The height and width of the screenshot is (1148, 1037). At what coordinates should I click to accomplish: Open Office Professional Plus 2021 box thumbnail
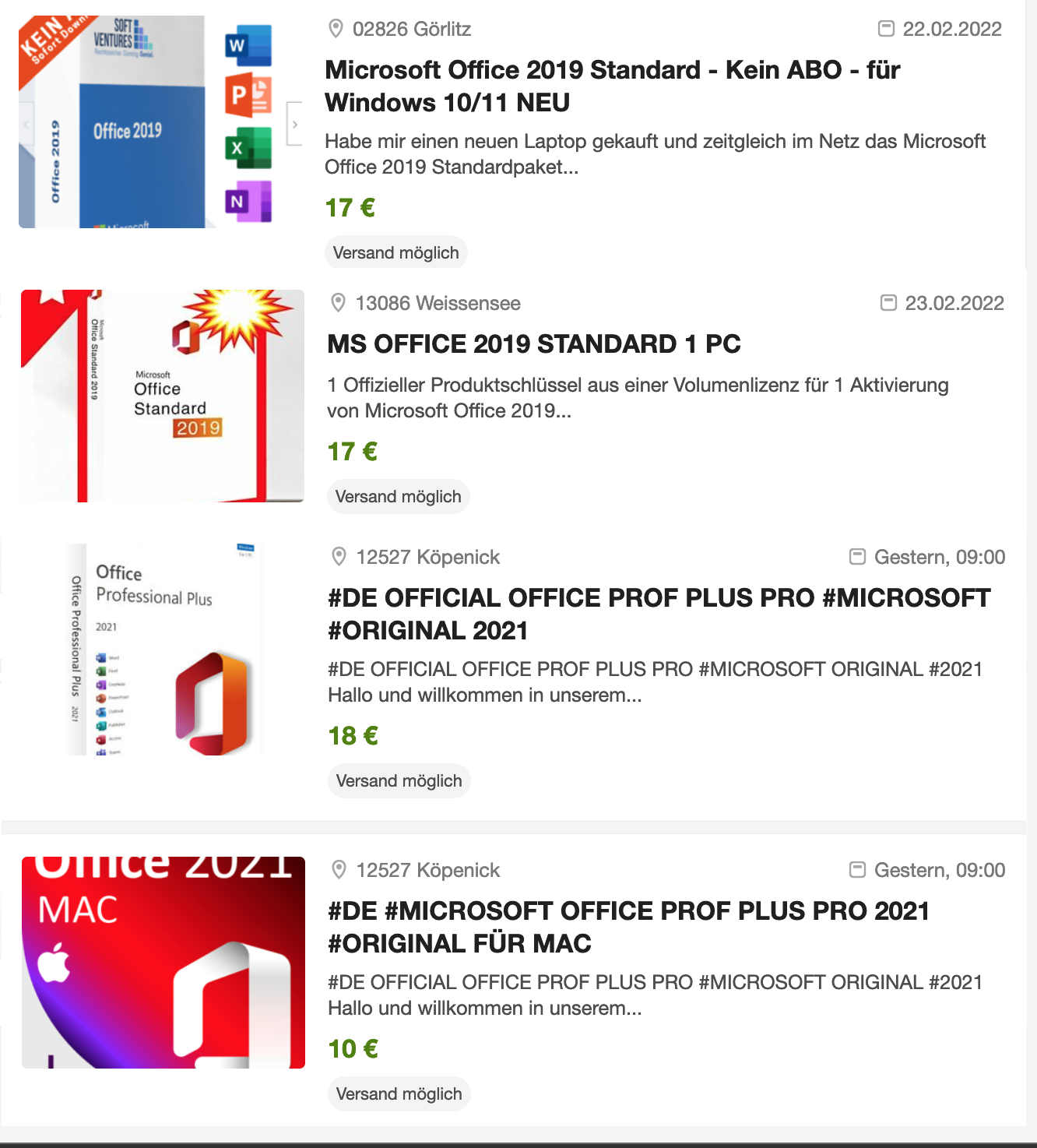(163, 650)
